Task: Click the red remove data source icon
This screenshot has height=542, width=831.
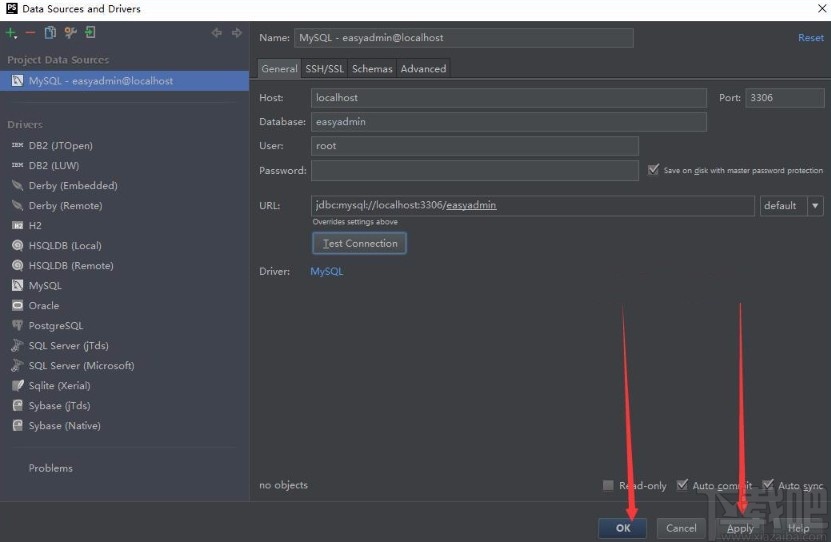Action: click(30, 33)
